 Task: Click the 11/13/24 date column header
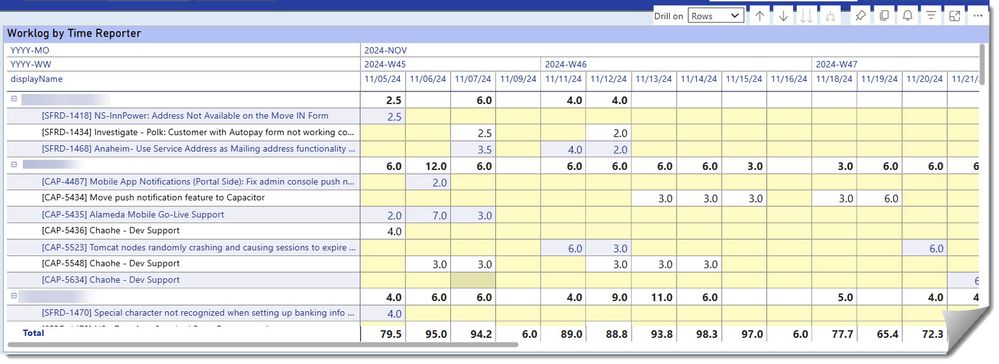point(654,79)
